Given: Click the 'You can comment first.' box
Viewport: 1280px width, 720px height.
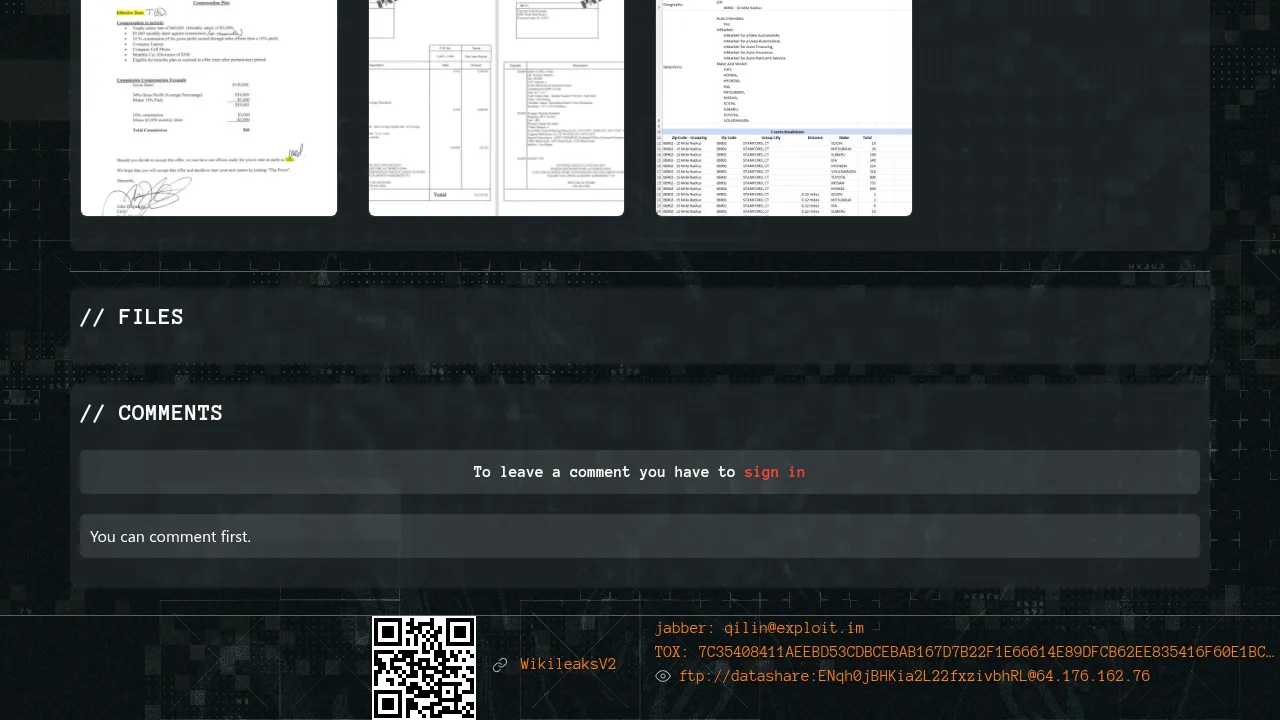Looking at the screenshot, I should pyautogui.click(x=640, y=536).
